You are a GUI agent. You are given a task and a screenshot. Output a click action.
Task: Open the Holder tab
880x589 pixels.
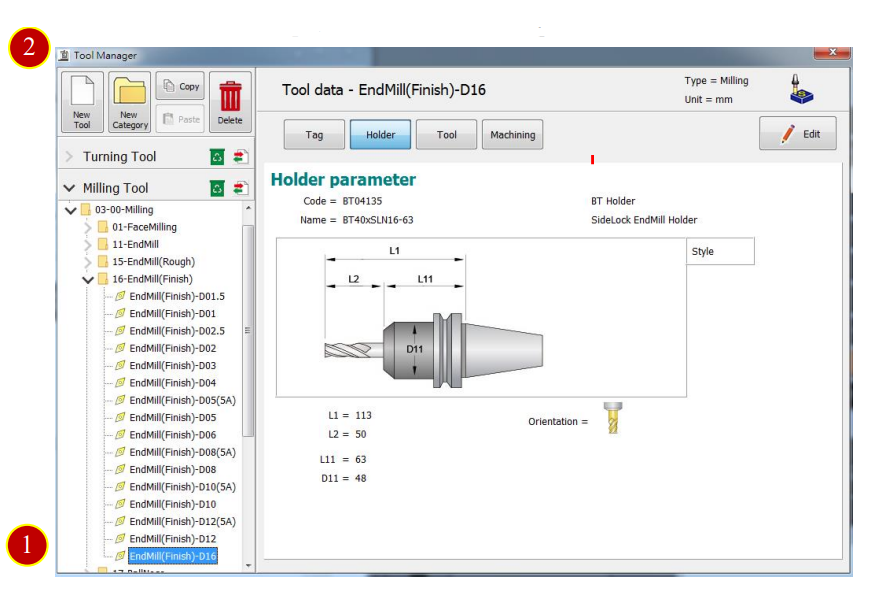tap(381, 135)
